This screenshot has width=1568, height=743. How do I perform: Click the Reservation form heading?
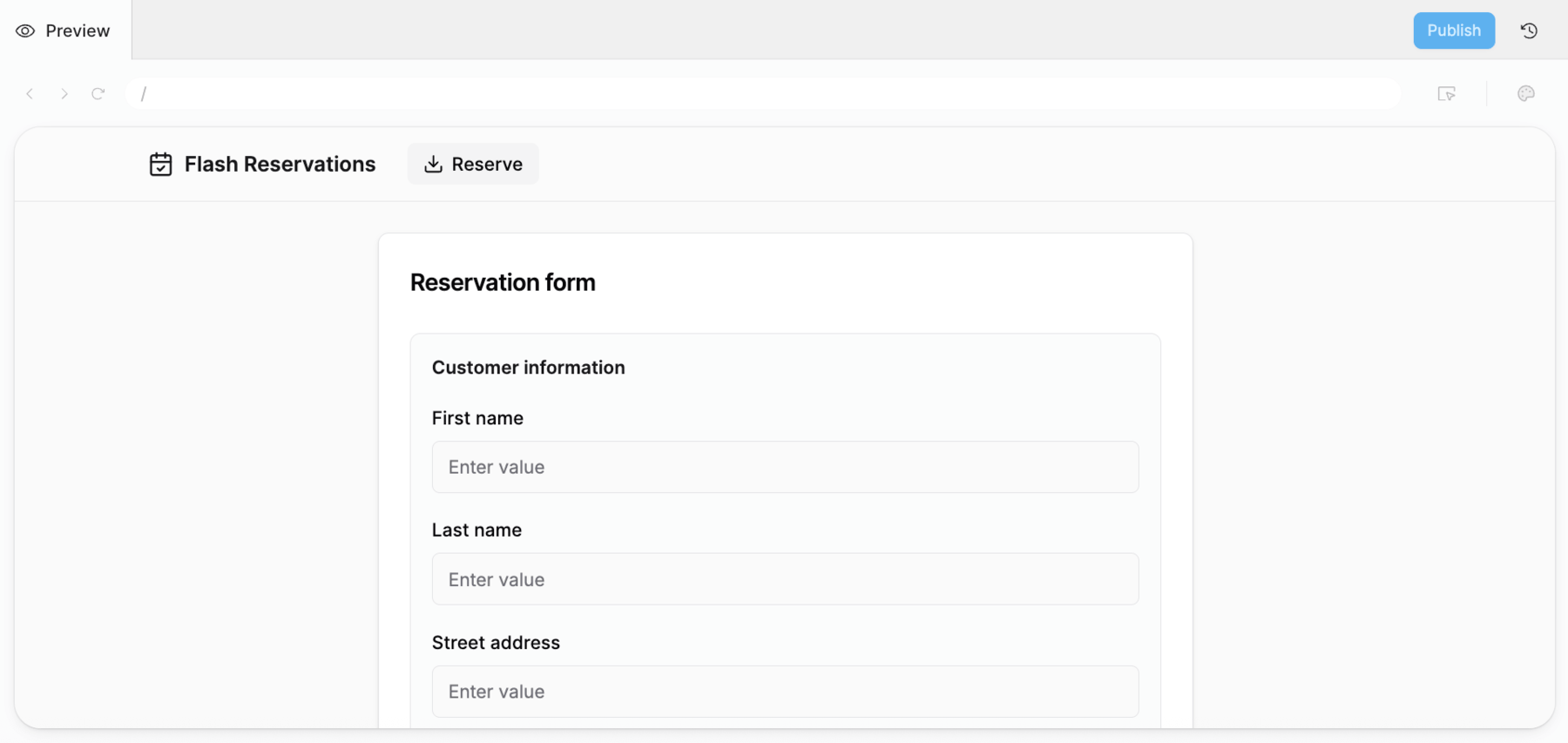(x=503, y=282)
